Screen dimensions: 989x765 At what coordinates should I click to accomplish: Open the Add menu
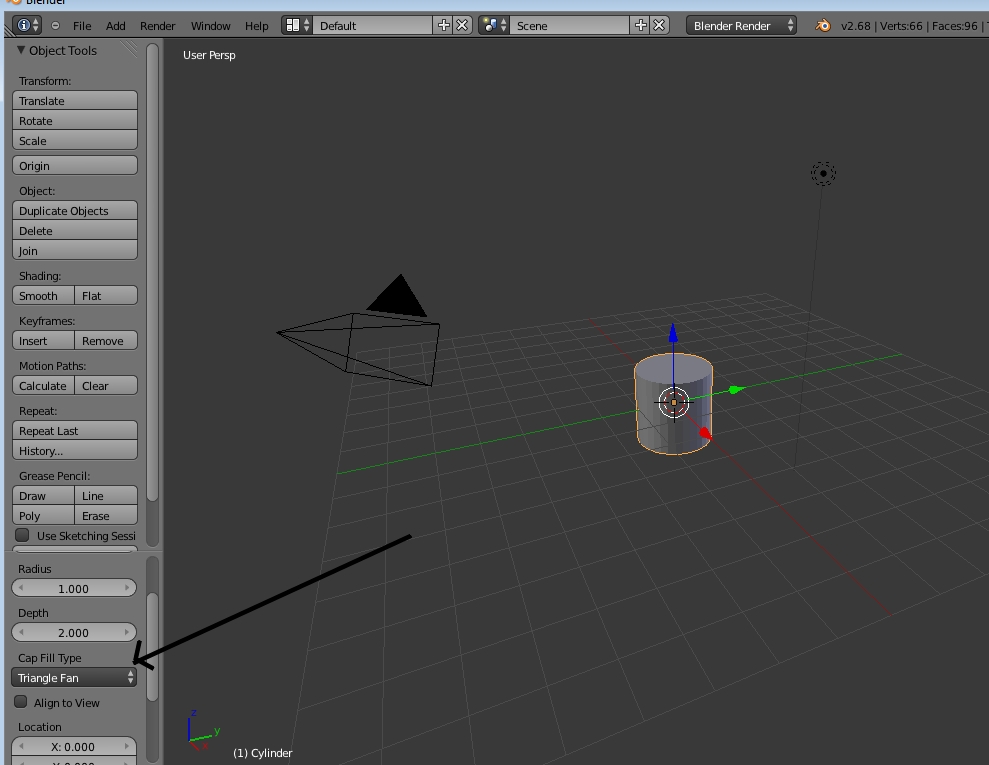tap(115, 26)
